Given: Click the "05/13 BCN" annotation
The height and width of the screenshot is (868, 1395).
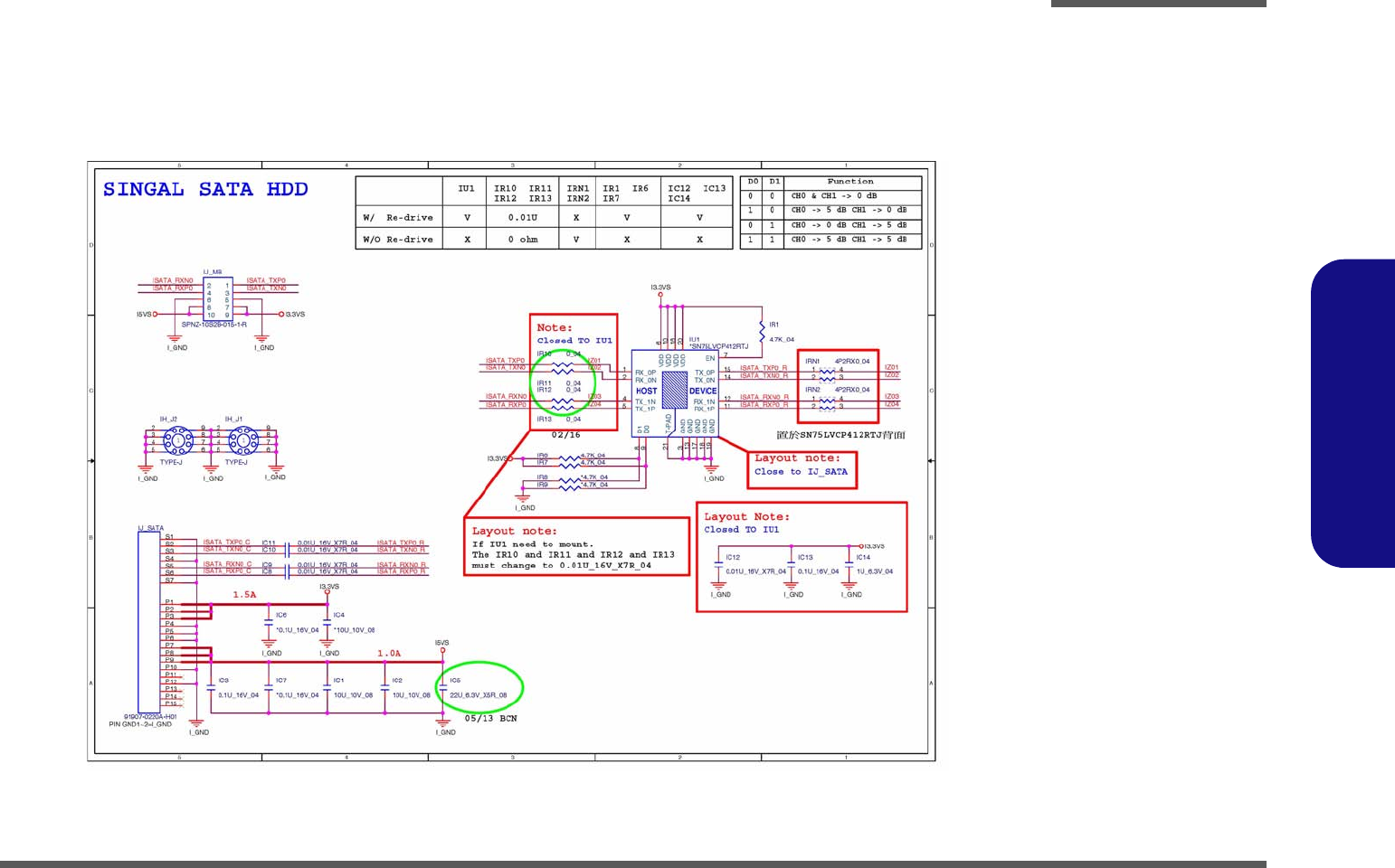Looking at the screenshot, I should 491,719.
